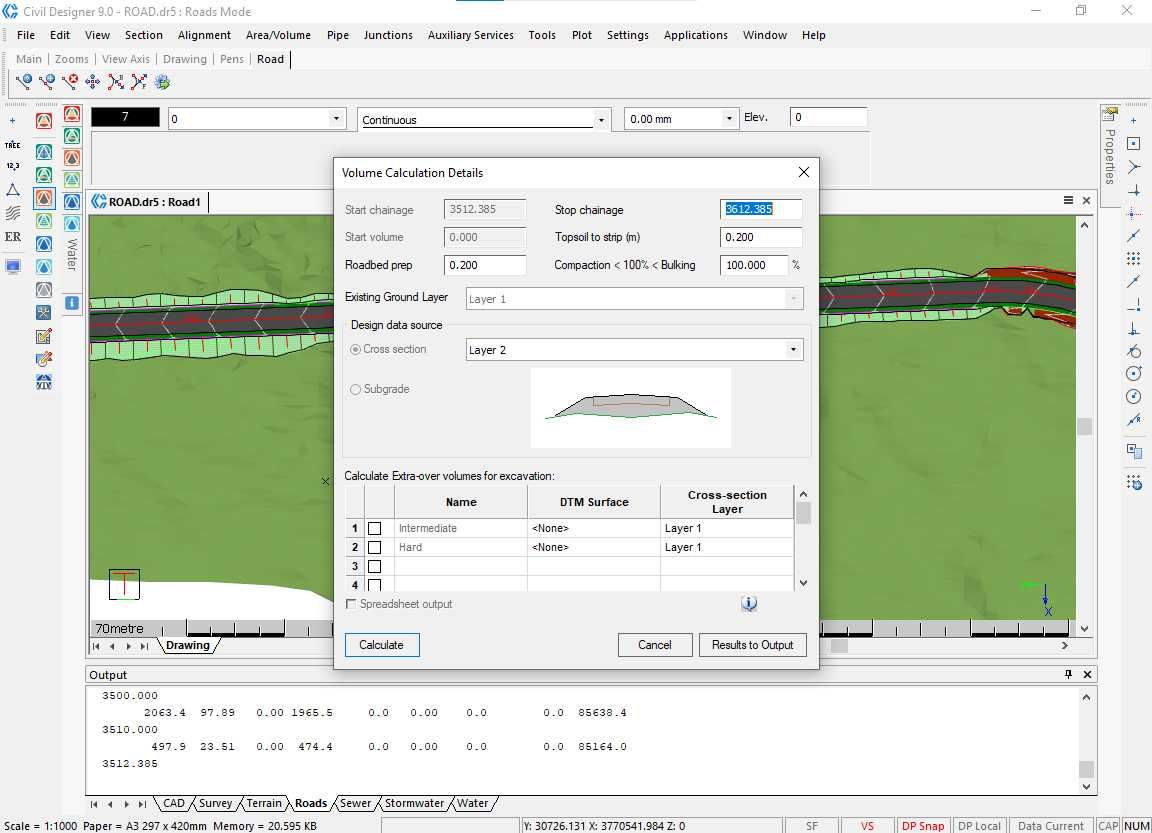Click the delete node icon with red X

(70, 82)
